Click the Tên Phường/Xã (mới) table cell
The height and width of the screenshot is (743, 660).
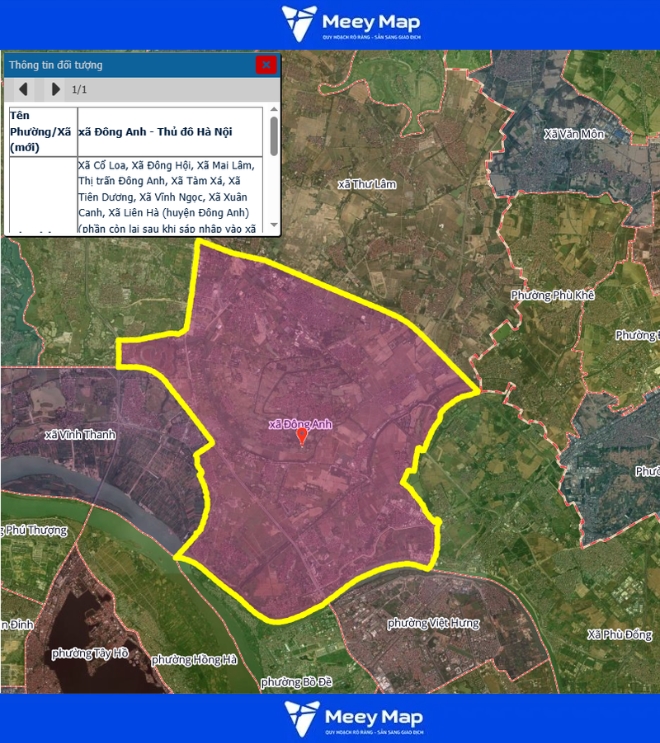(x=42, y=130)
